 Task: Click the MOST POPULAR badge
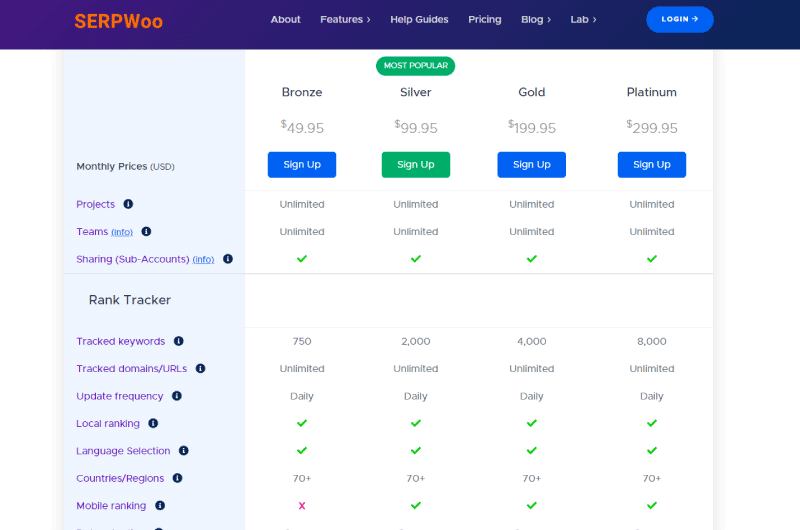click(x=416, y=66)
